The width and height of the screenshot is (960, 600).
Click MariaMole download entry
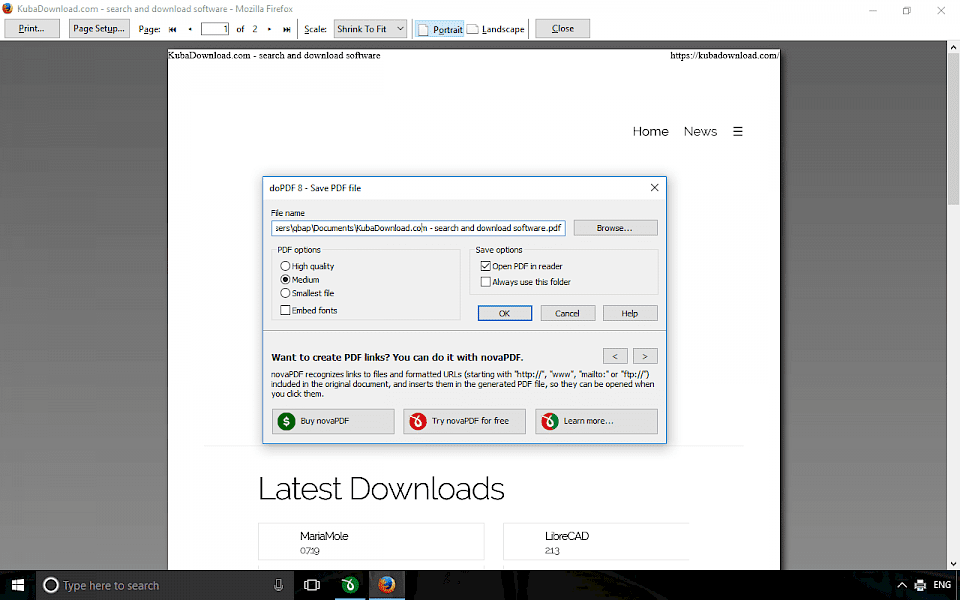coord(371,541)
